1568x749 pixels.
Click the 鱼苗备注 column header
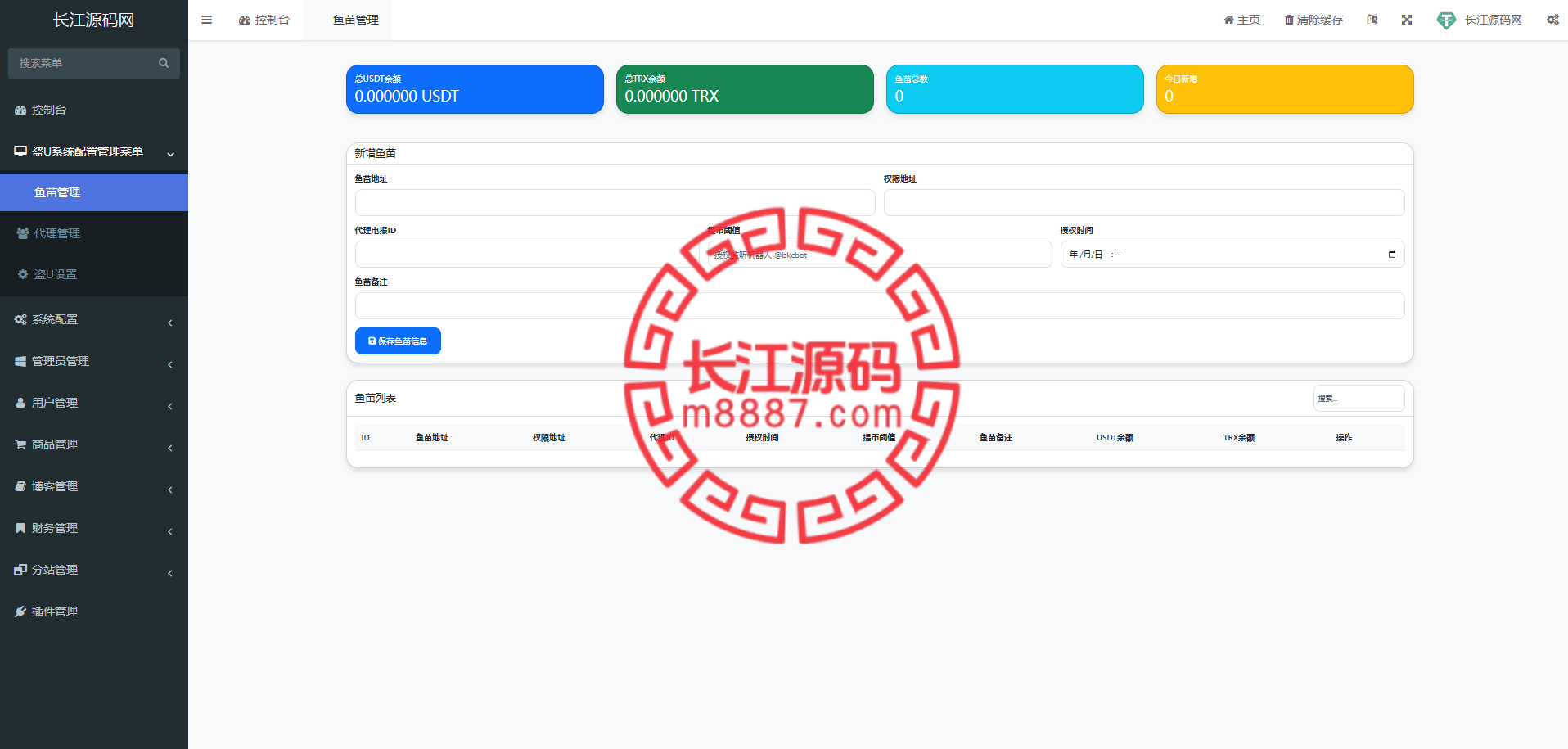pos(996,438)
